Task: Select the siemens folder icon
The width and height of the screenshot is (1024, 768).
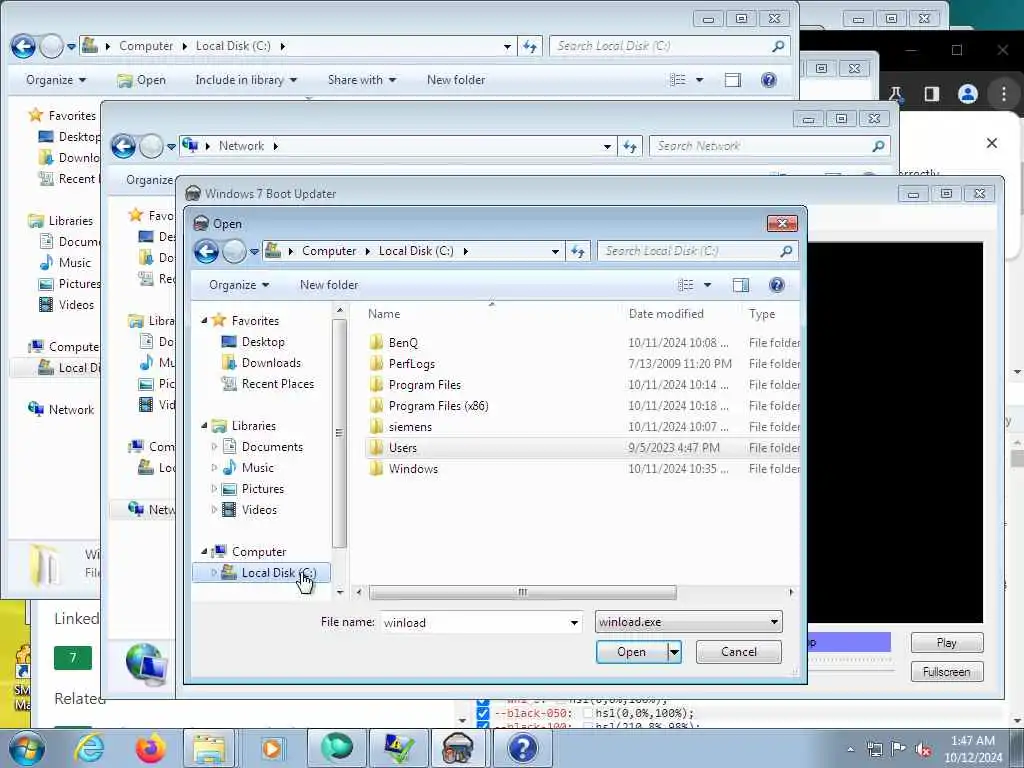Action: [376, 426]
